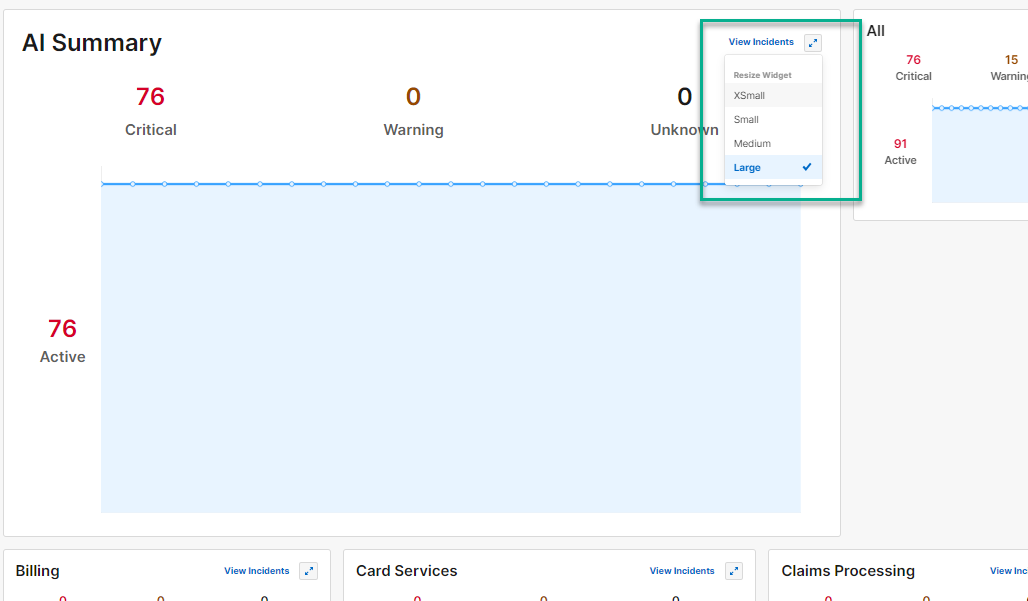Click the resize icon on Claims Processing widget
1028x601 pixels.
(1024, 571)
